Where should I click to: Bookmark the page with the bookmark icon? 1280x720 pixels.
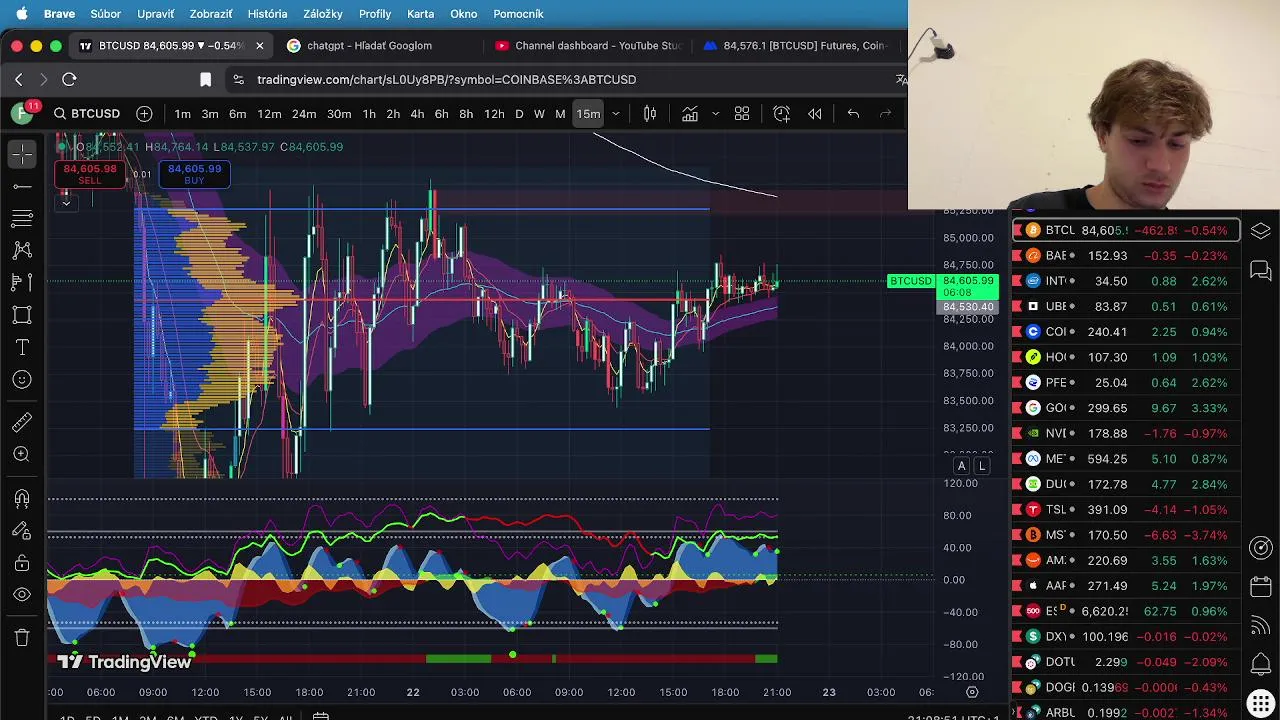pyautogui.click(x=205, y=79)
